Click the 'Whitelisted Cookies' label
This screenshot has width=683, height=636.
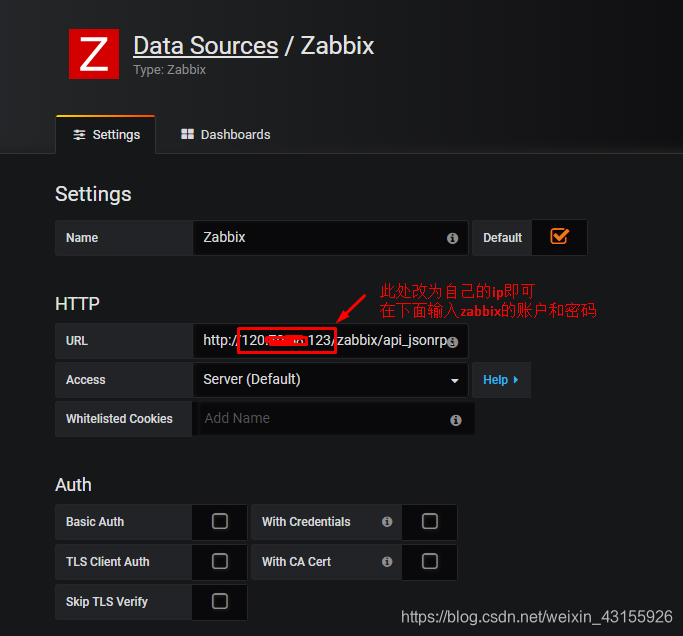[x=119, y=419]
